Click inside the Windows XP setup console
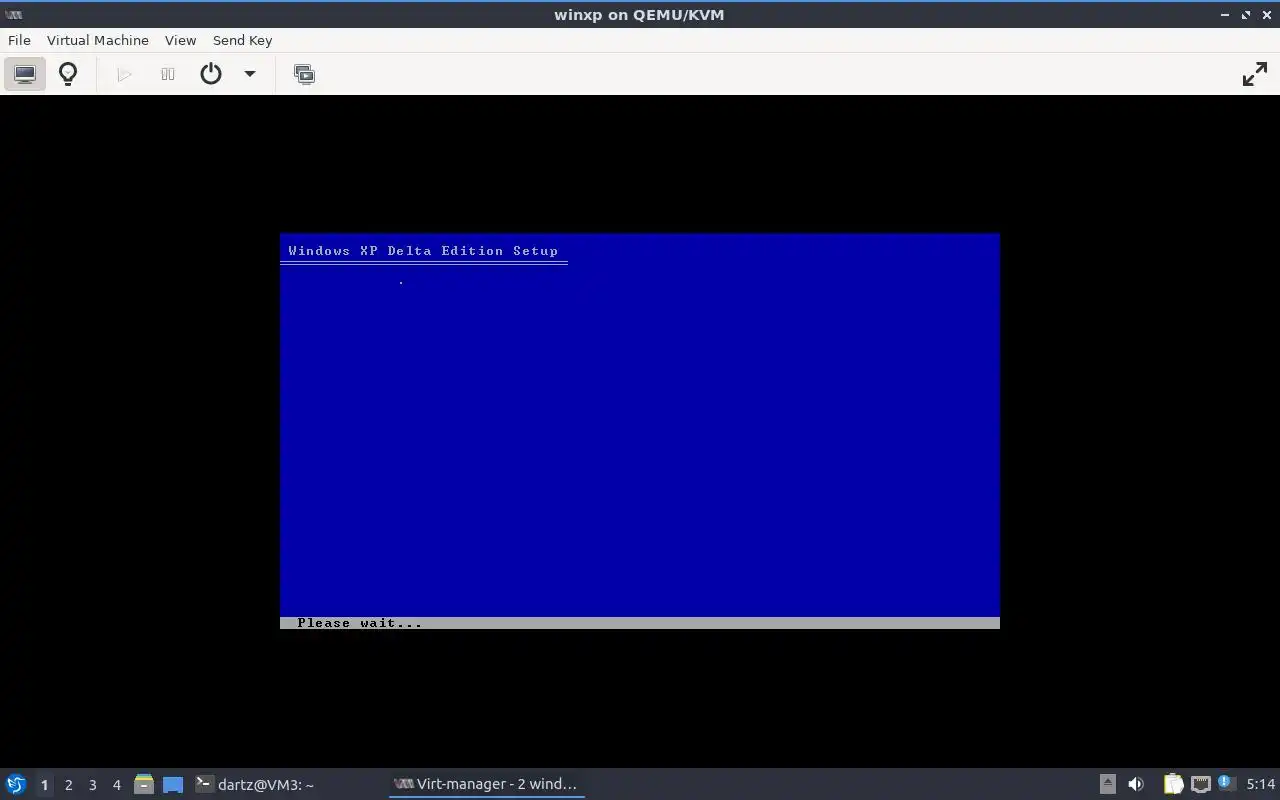 tap(640, 431)
